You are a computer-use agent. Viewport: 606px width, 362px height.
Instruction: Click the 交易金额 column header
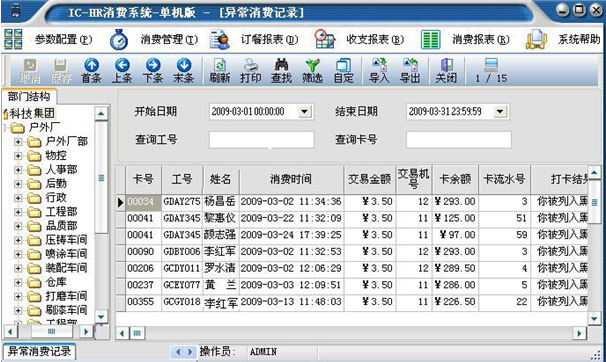[x=369, y=179]
